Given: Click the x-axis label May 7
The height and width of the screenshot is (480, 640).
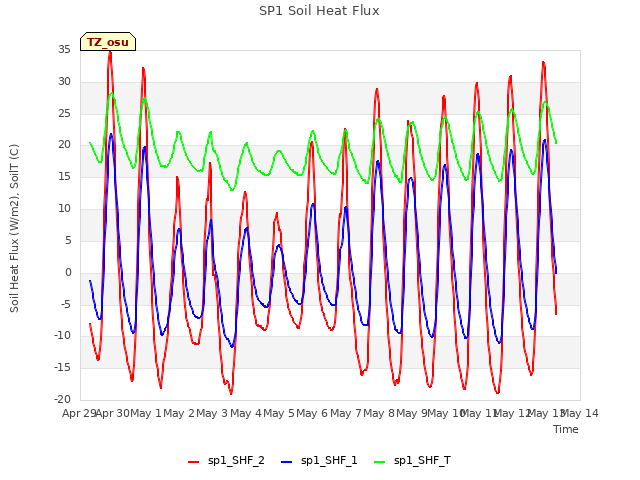Looking at the screenshot, I should 346,413.
